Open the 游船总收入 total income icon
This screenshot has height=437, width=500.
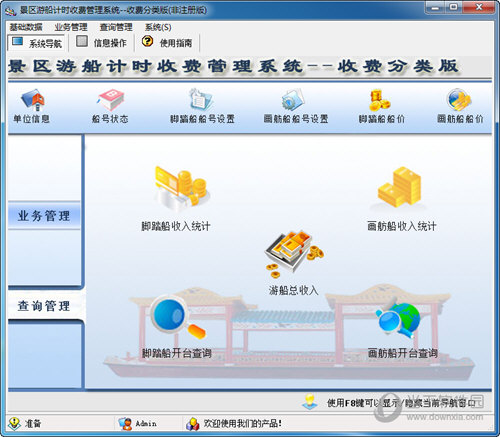(294, 254)
